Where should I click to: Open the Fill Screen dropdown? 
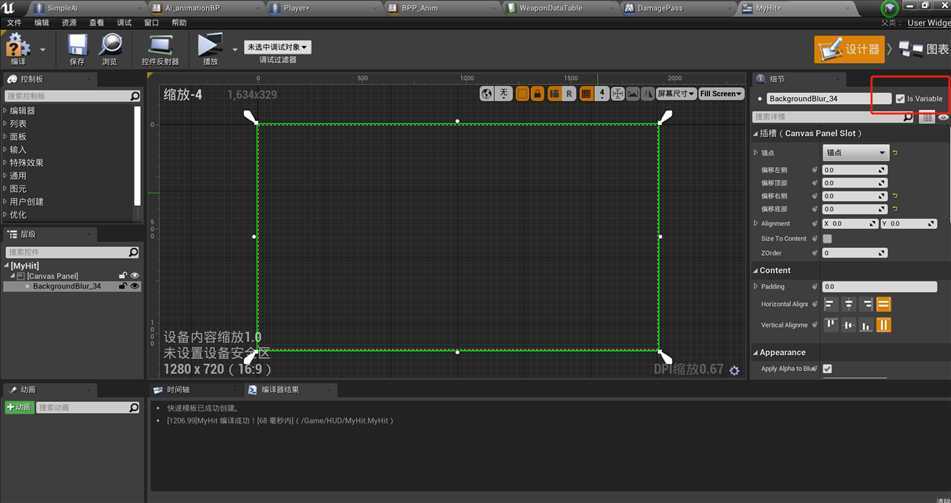[x=721, y=93]
